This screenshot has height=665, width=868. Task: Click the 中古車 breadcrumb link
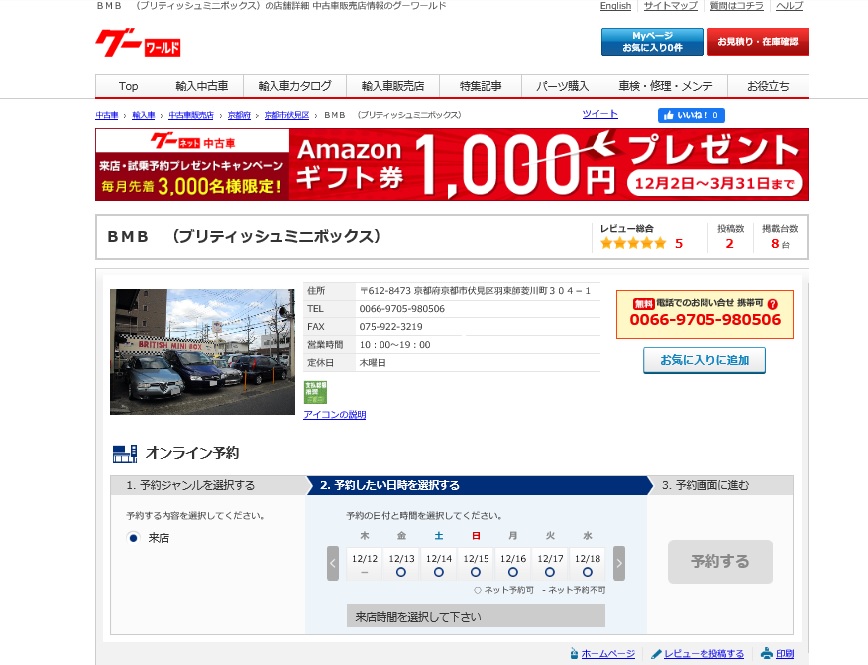click(107, 115)
